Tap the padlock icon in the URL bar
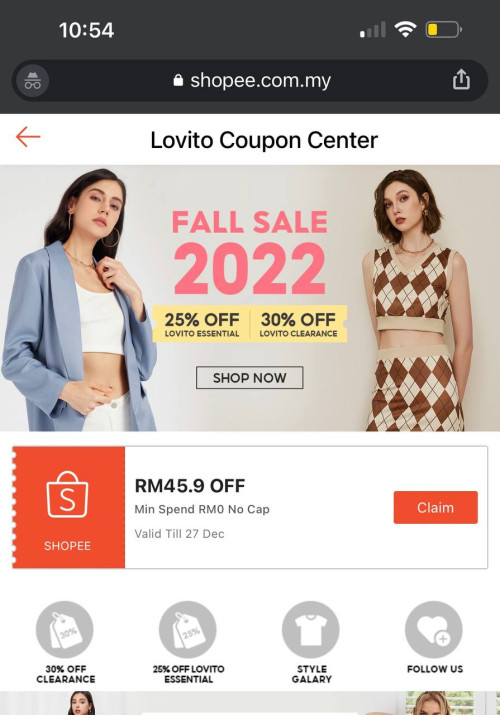The height and width of the screenshot is (715, 500). (x=178, y=80)
